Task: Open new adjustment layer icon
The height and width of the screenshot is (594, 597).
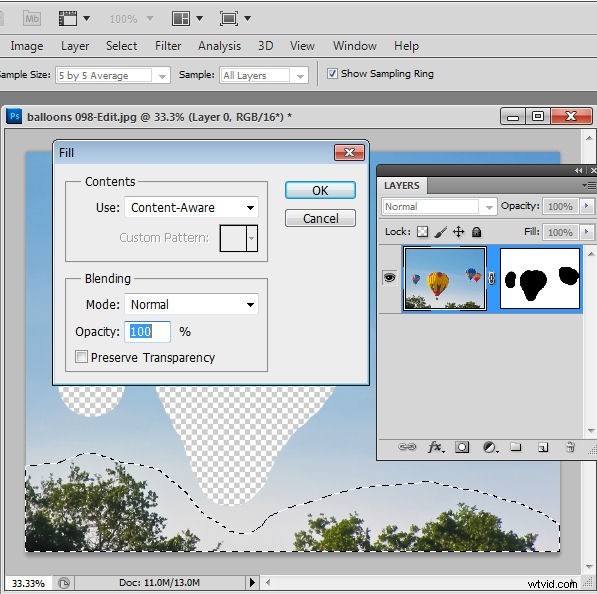Action: (490, 447)
